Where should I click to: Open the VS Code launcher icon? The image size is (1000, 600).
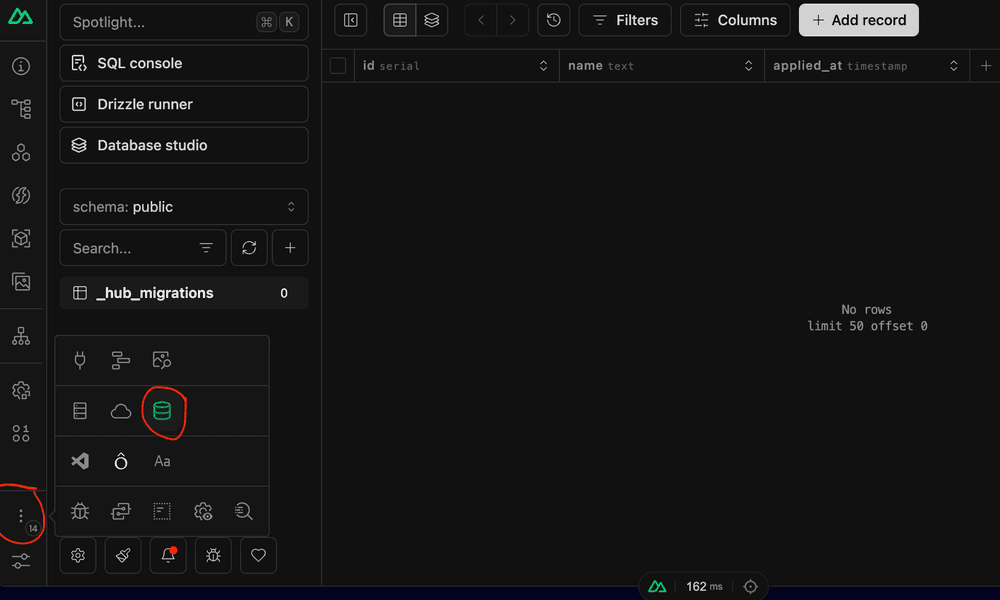click(x=79, y=461)
